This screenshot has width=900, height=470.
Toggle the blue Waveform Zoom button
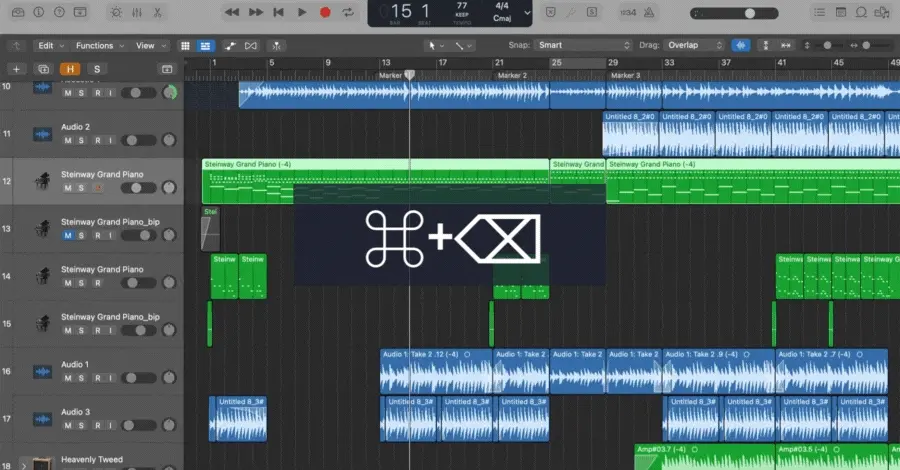[740, 45]
